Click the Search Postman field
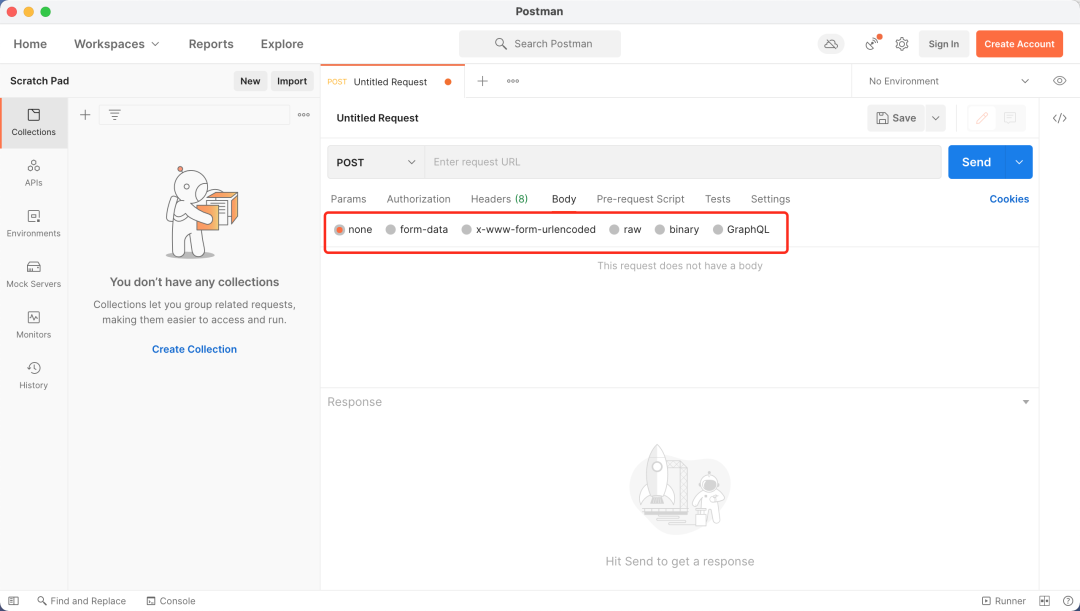This screenshot has height=611, width=1080. [540, 44]
